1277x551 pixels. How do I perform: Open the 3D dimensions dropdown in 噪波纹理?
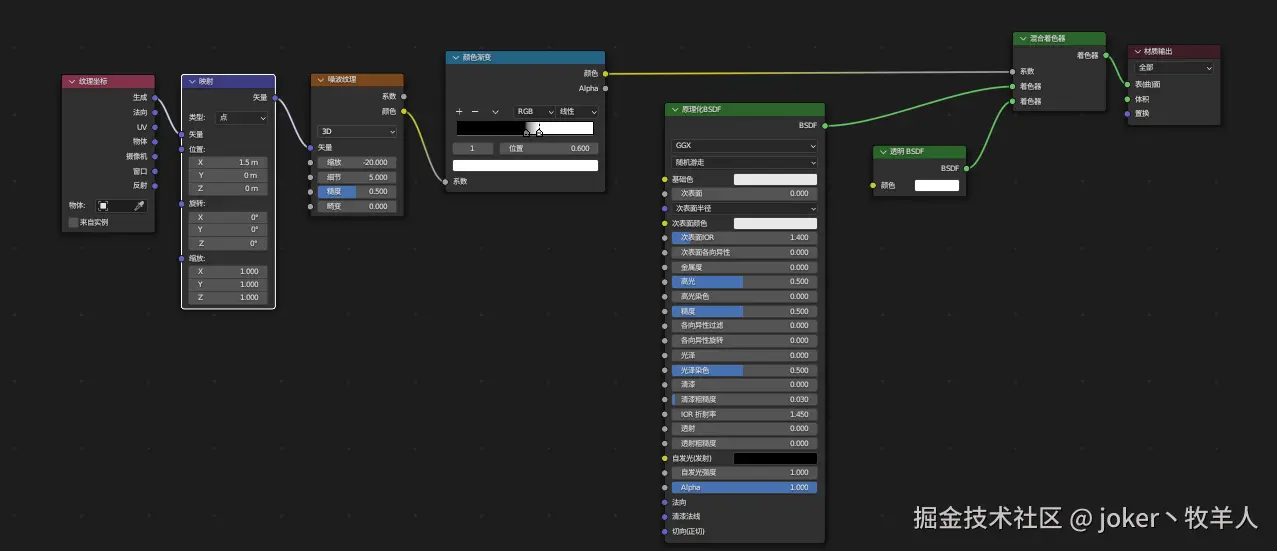(358, 131)
